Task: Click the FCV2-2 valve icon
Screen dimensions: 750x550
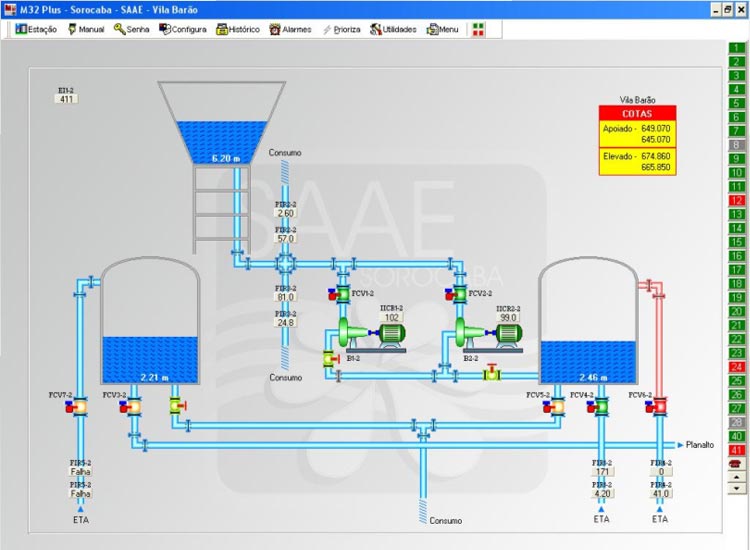Action: [457, 294]
